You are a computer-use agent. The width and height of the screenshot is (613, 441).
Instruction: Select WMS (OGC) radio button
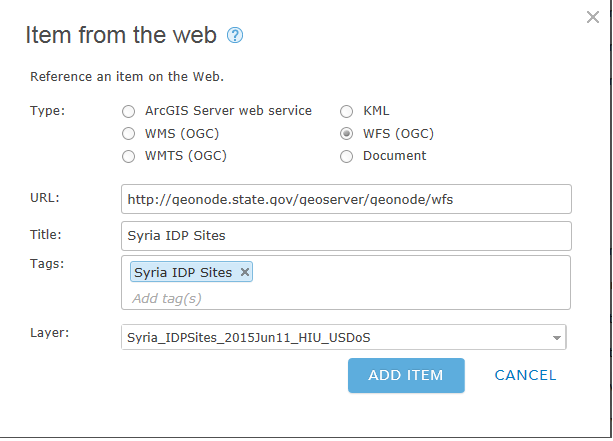[x=128, y=134]
